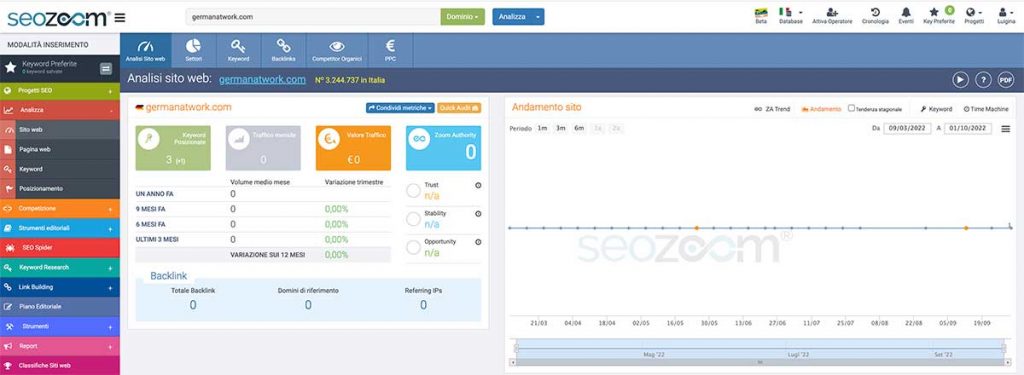Screen dimensions: 1024x375
Task: Click the Keyword Posizionate green card
Action: point(173,148)
